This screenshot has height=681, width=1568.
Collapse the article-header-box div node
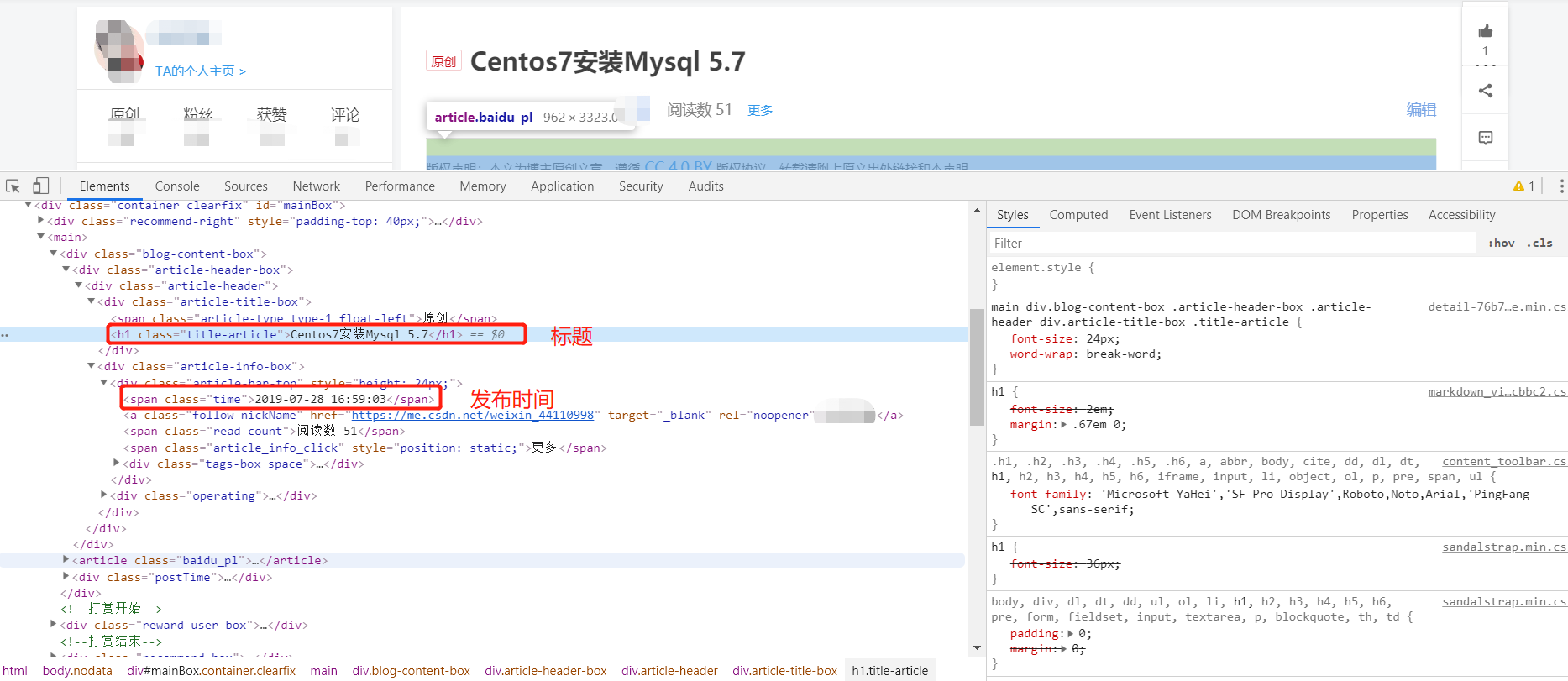click(66, 270)
